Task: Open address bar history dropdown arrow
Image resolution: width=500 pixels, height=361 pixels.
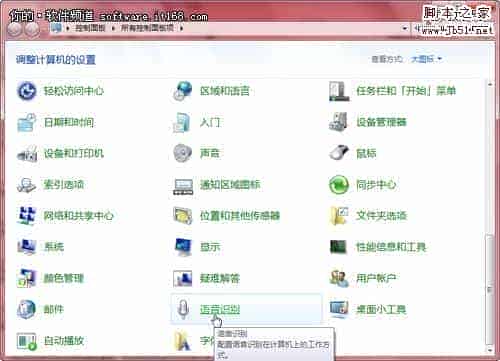Action: 405,28
